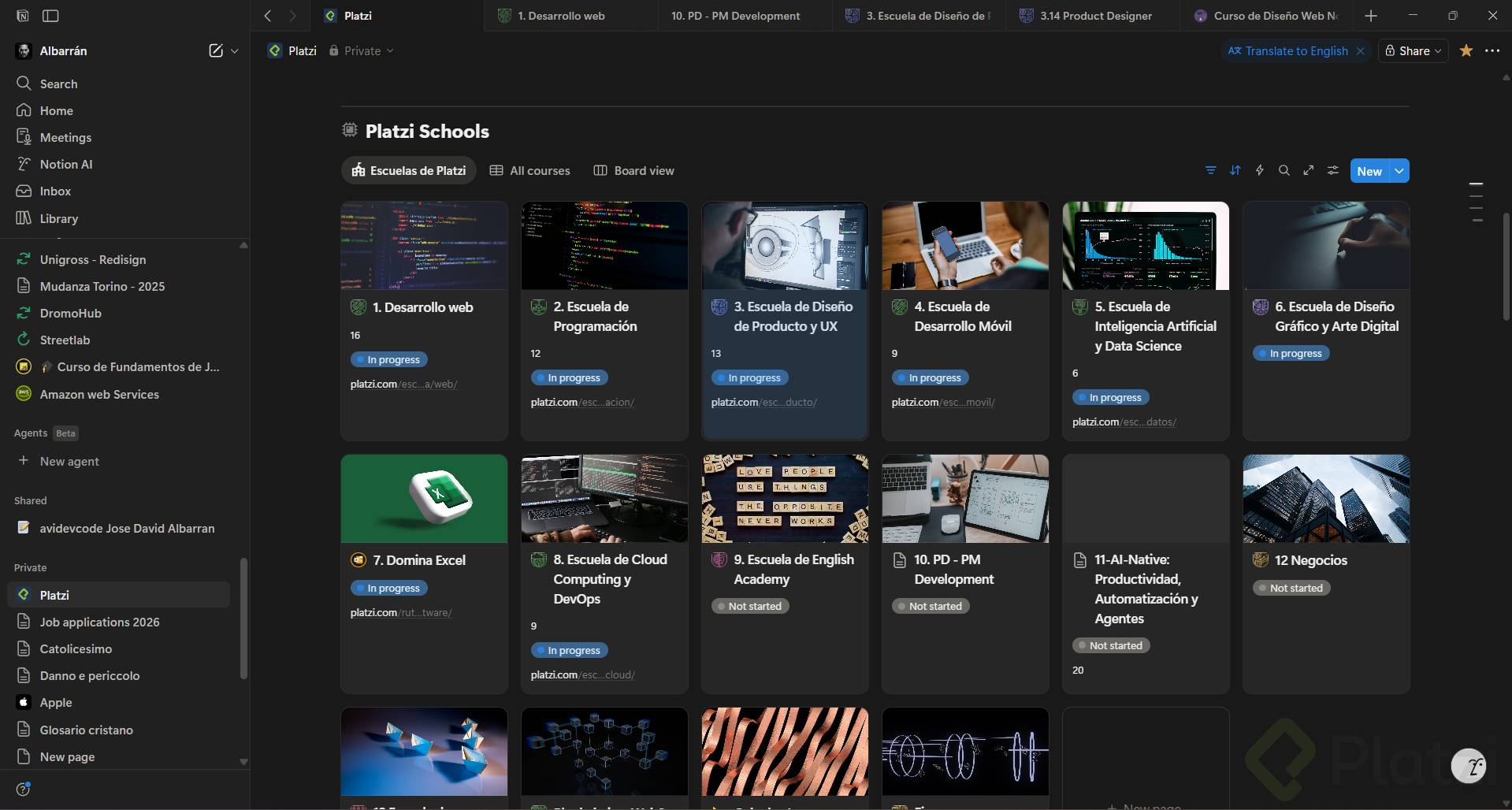Click the sort icon in database toolbar
Screen dimensions: 1512x810
point(1235,171)
